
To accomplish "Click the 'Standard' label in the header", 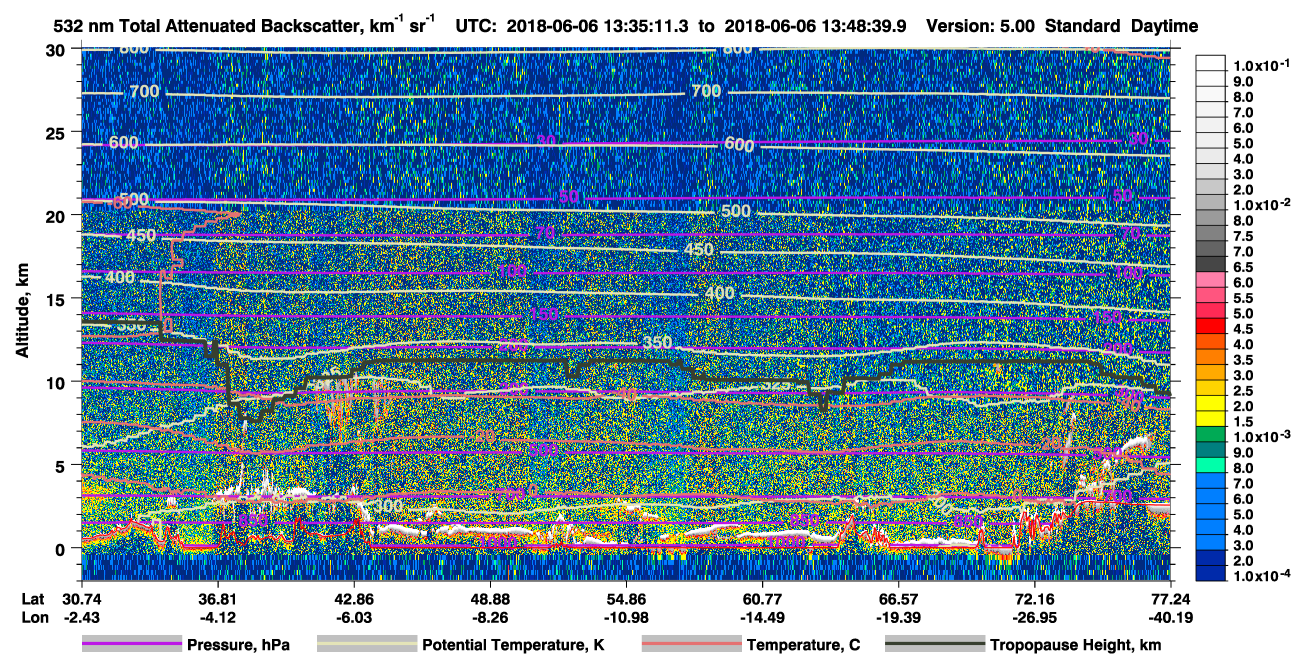I will click(1083, 26).
